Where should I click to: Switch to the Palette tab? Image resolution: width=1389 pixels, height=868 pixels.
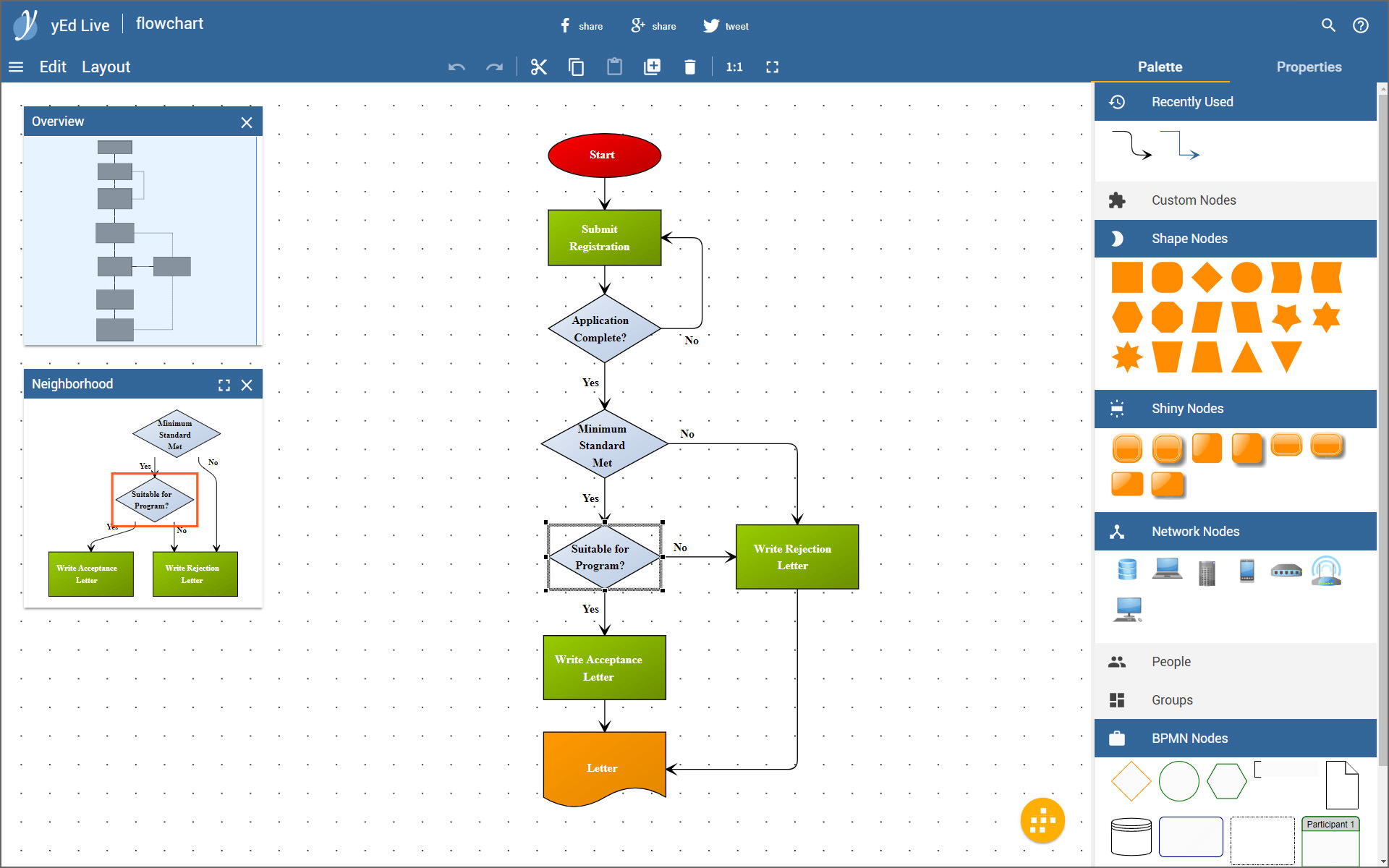click(1158, 66)
